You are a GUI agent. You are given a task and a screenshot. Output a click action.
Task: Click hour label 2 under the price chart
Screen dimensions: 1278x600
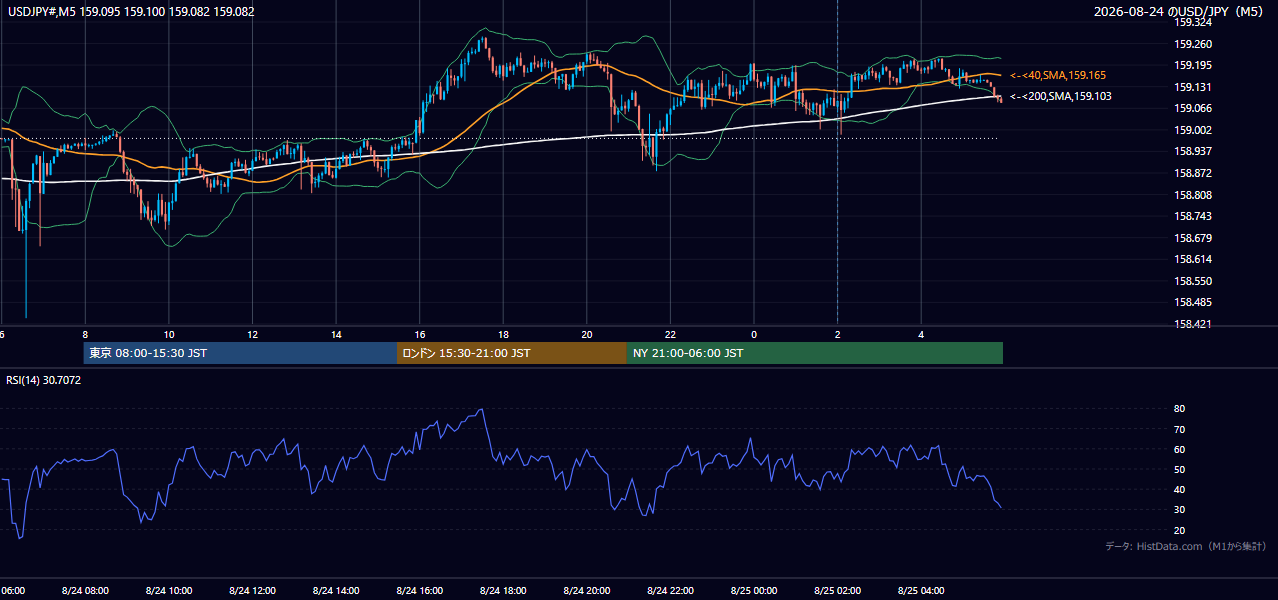(837, 334)
